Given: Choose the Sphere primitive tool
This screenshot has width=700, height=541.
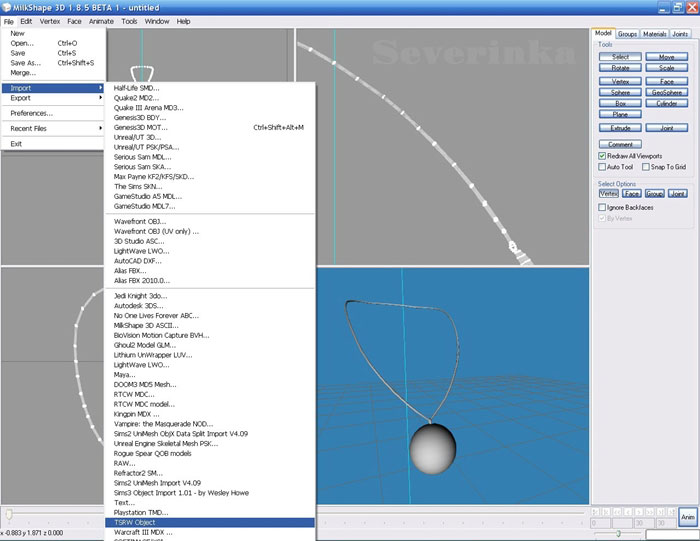Looking at the screenshot, I should (x=620, y=92).
